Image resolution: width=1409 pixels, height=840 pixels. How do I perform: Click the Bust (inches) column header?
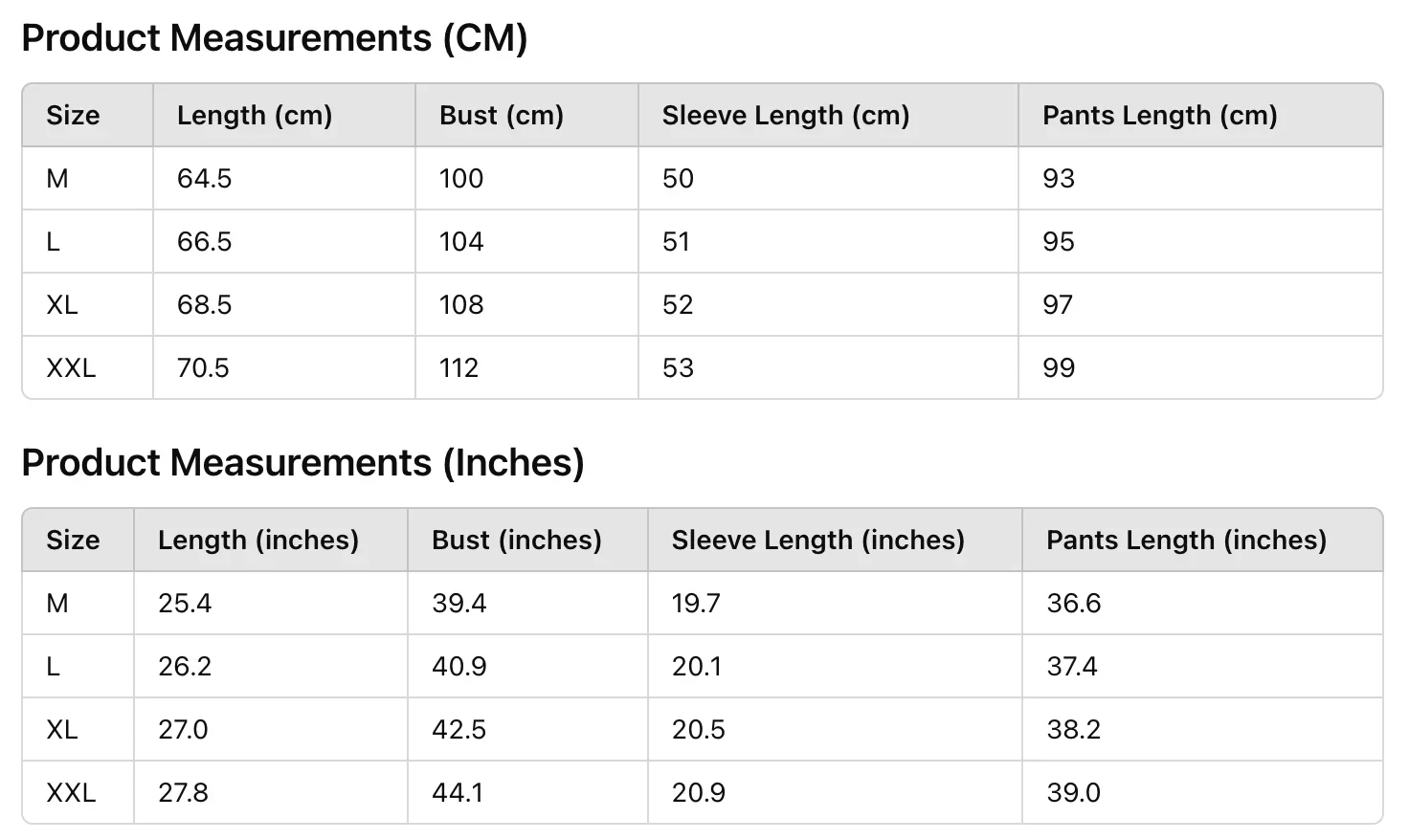click(527, 541)
